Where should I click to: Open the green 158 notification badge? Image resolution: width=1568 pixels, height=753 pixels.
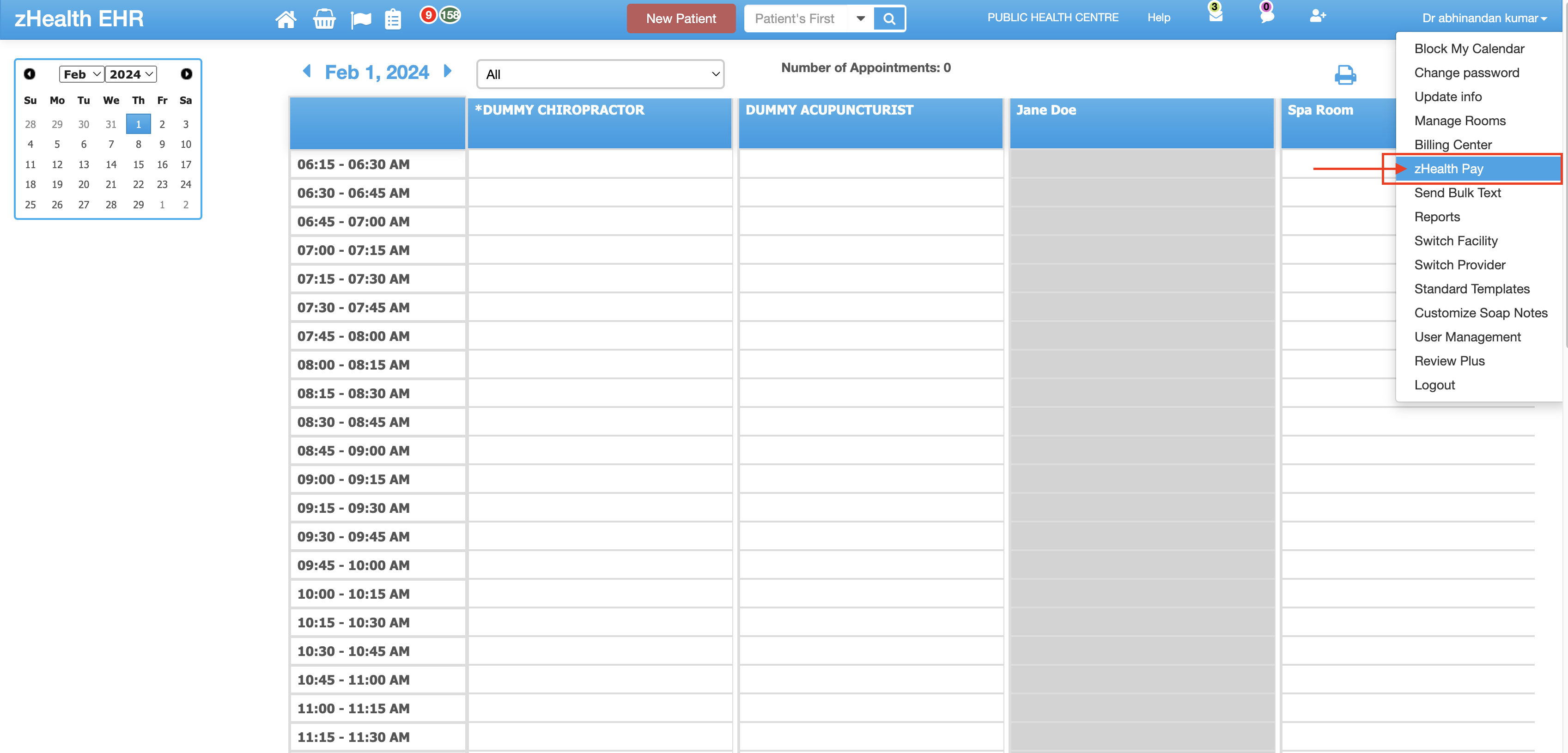(450, 15)
